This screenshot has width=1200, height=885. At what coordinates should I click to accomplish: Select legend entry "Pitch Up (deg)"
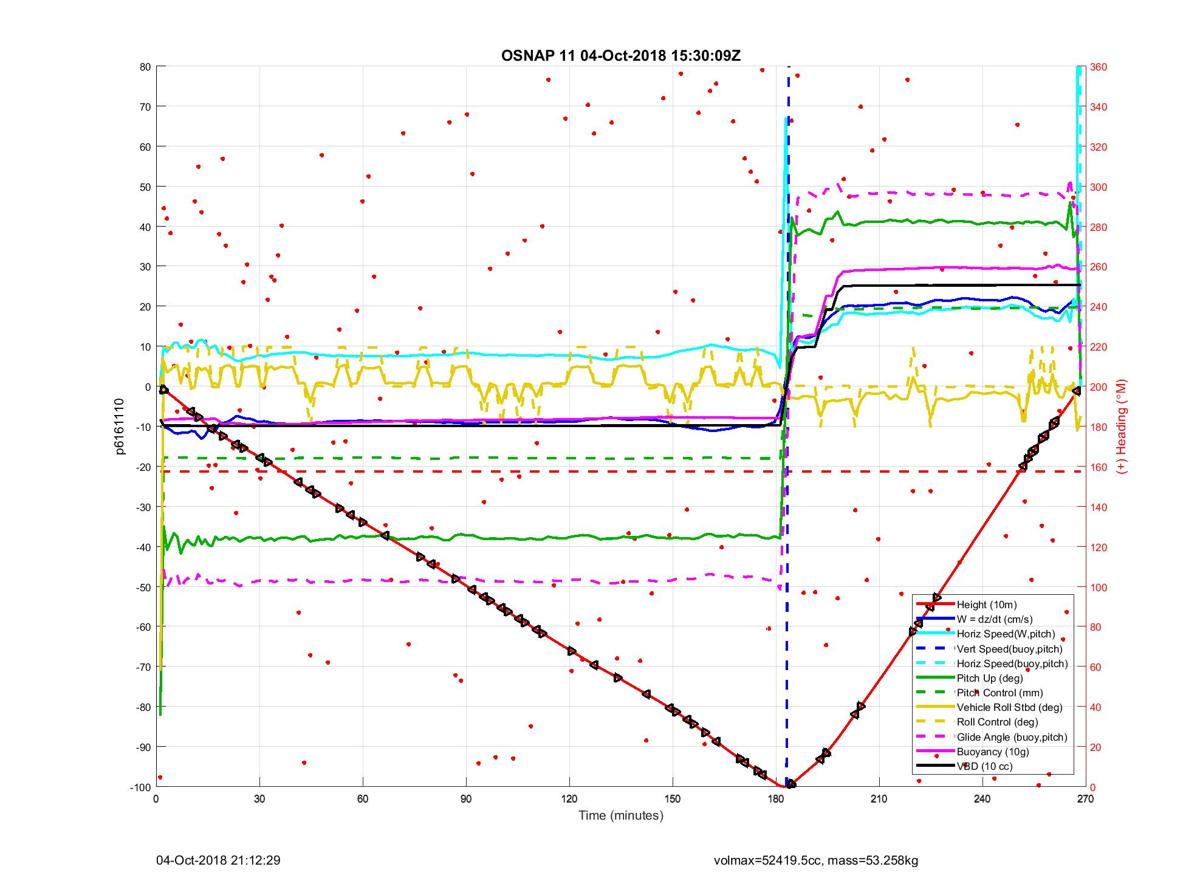click(991, 678)
